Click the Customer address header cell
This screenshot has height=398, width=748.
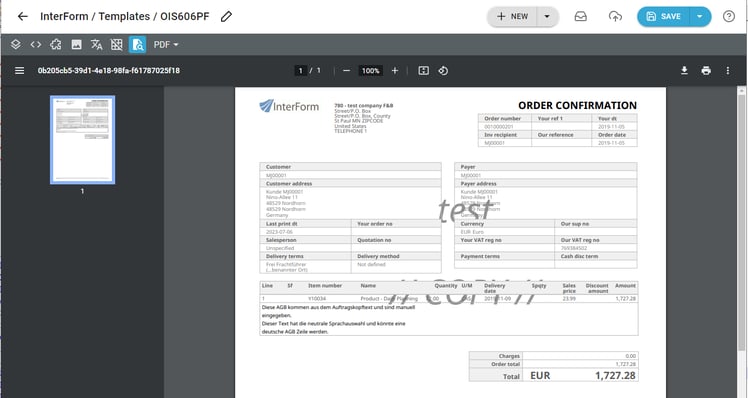[x=351, y=183]
